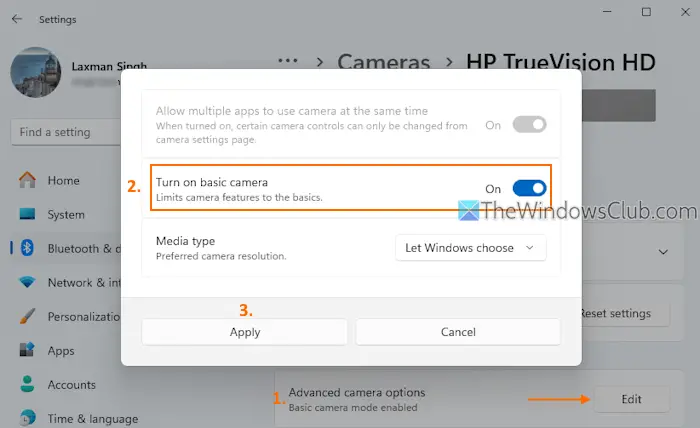This screenshot has width=700, height=428.
Task: Maximize the Settings window
Action: pyautogui.click(x=646, y=12)
